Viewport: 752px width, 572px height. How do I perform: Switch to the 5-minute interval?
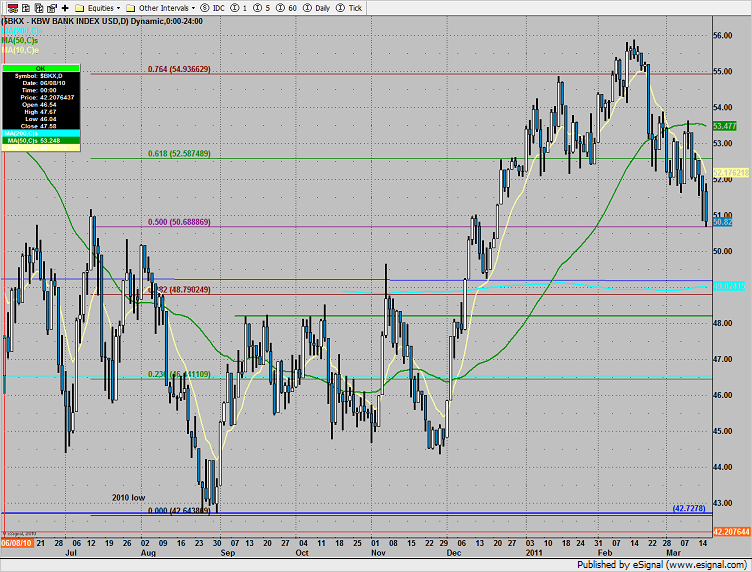[x=261, y=8]
